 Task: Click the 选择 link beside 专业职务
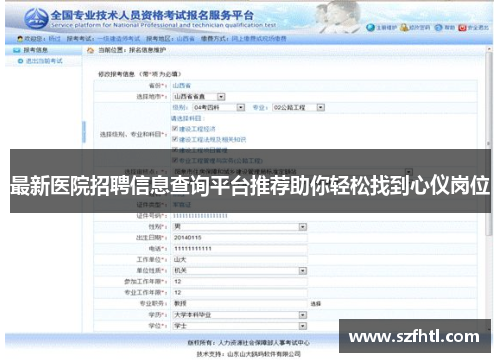[316, 304]
